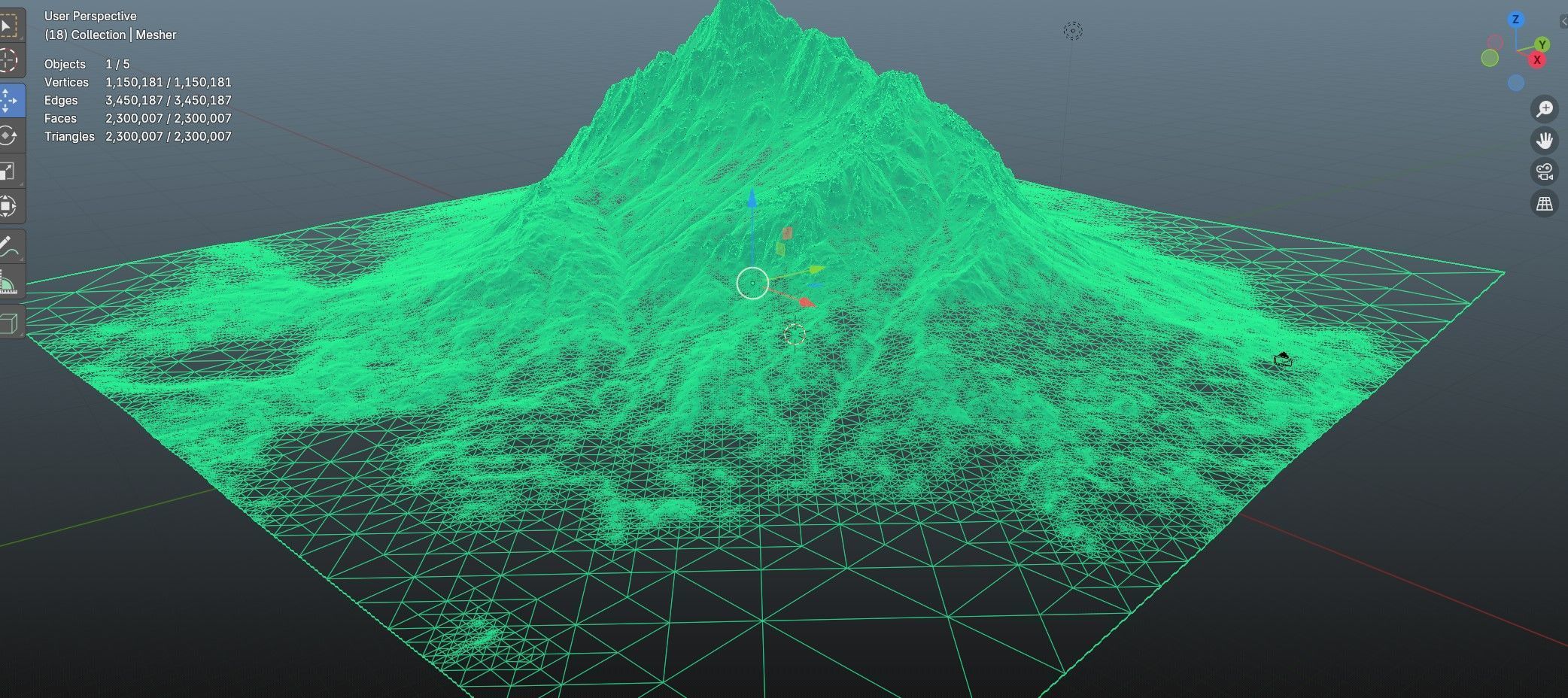The image size is (1568, 698).
Task: Click the negative Y green circle on gizmo
Action: [1490, 58]
